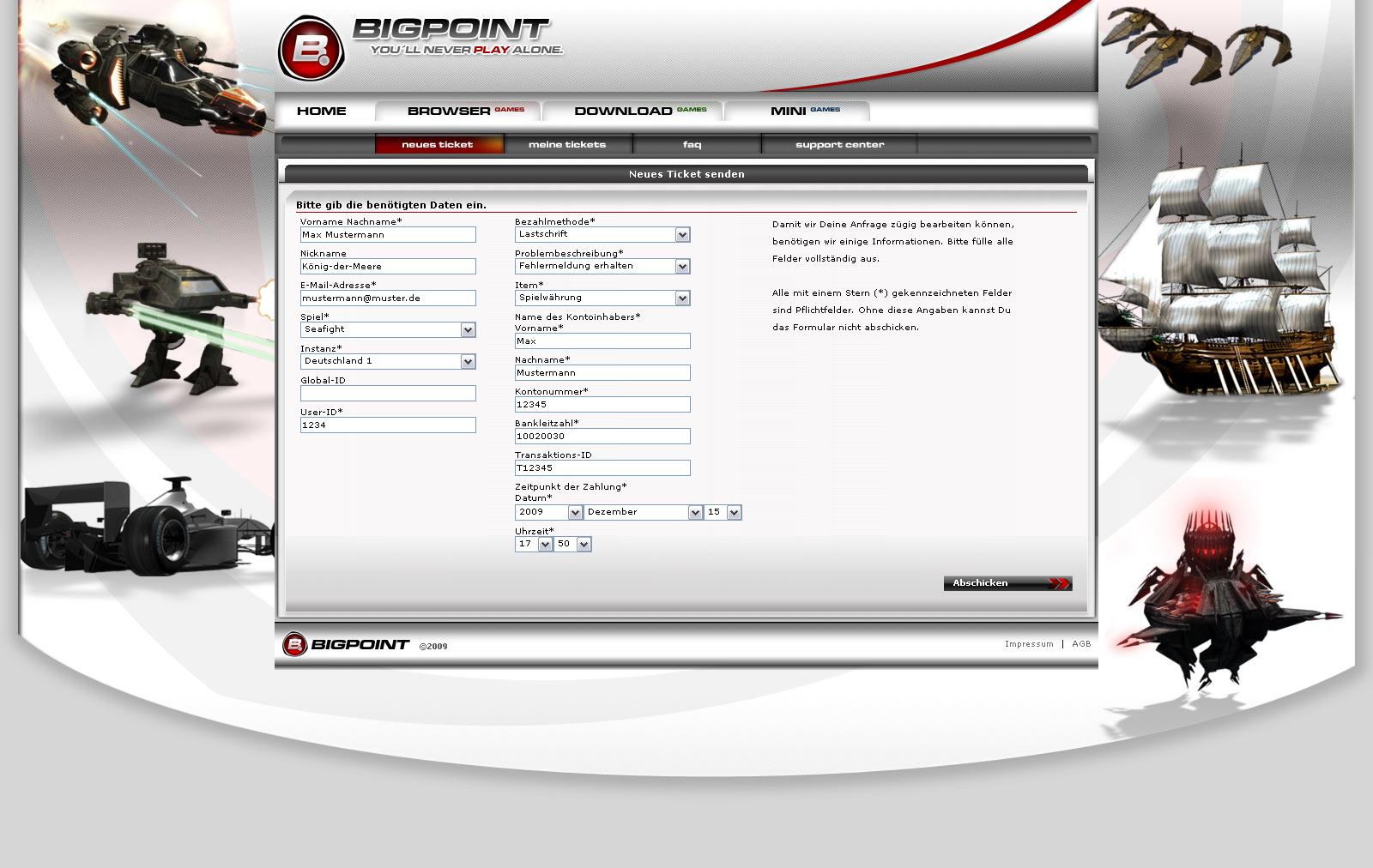Screen dimensions: 1373x868
Task: Open the faq section
Action: [x=697, y=144]
